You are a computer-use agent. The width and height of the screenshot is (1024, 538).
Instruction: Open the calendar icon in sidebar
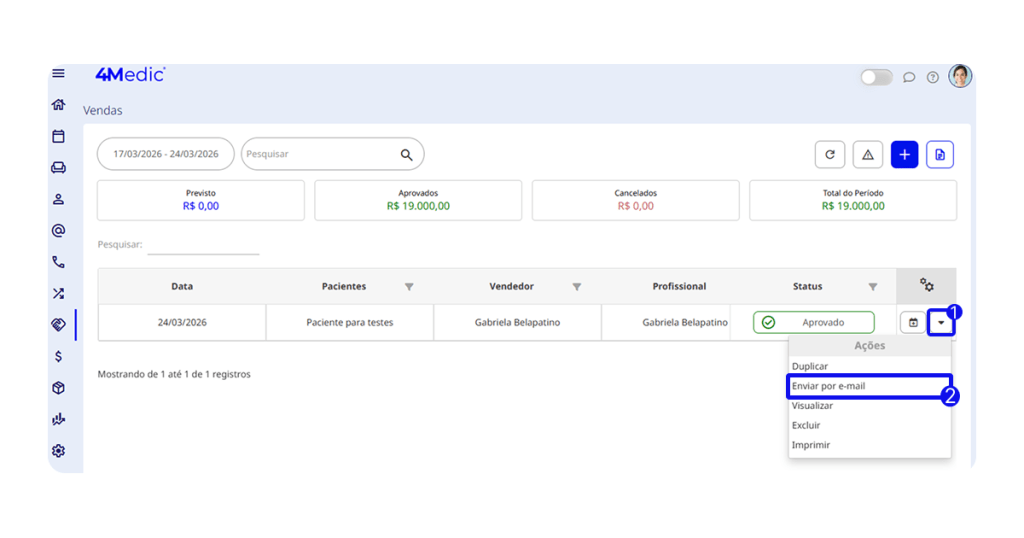click(x=58, y=136)
